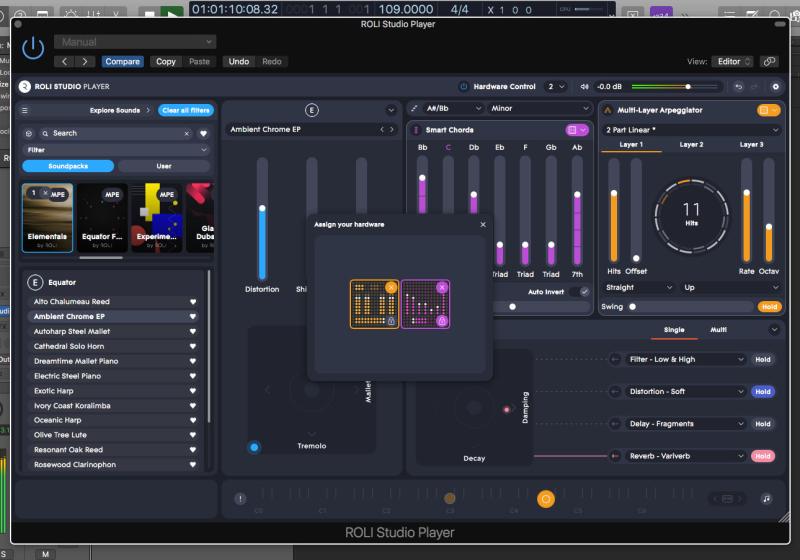
Task: Toggle the Auto Invert switch
Action: 579,292
